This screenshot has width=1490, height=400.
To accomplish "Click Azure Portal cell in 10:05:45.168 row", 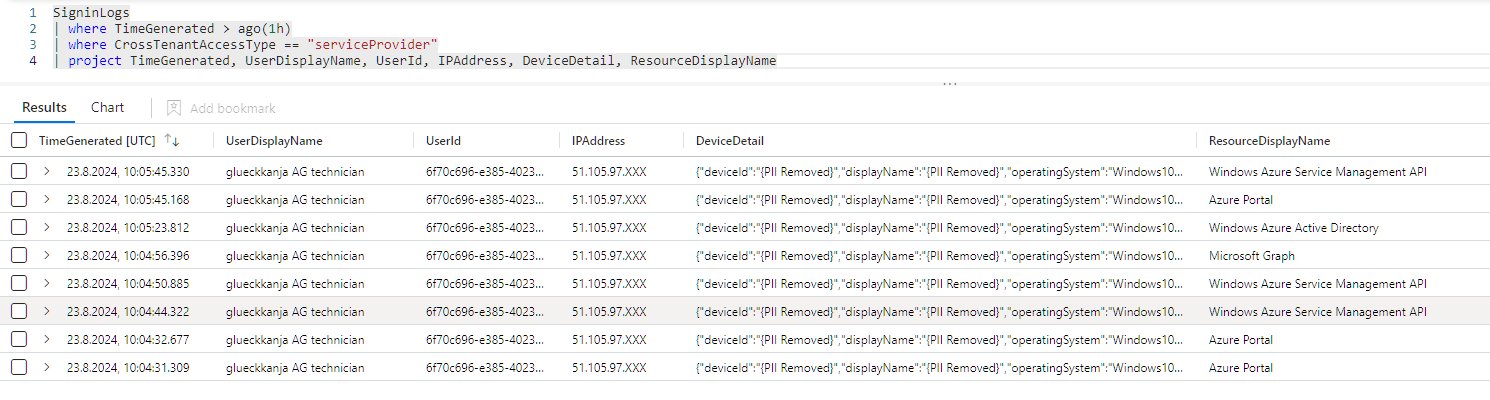I will (x=1240, y=200).
